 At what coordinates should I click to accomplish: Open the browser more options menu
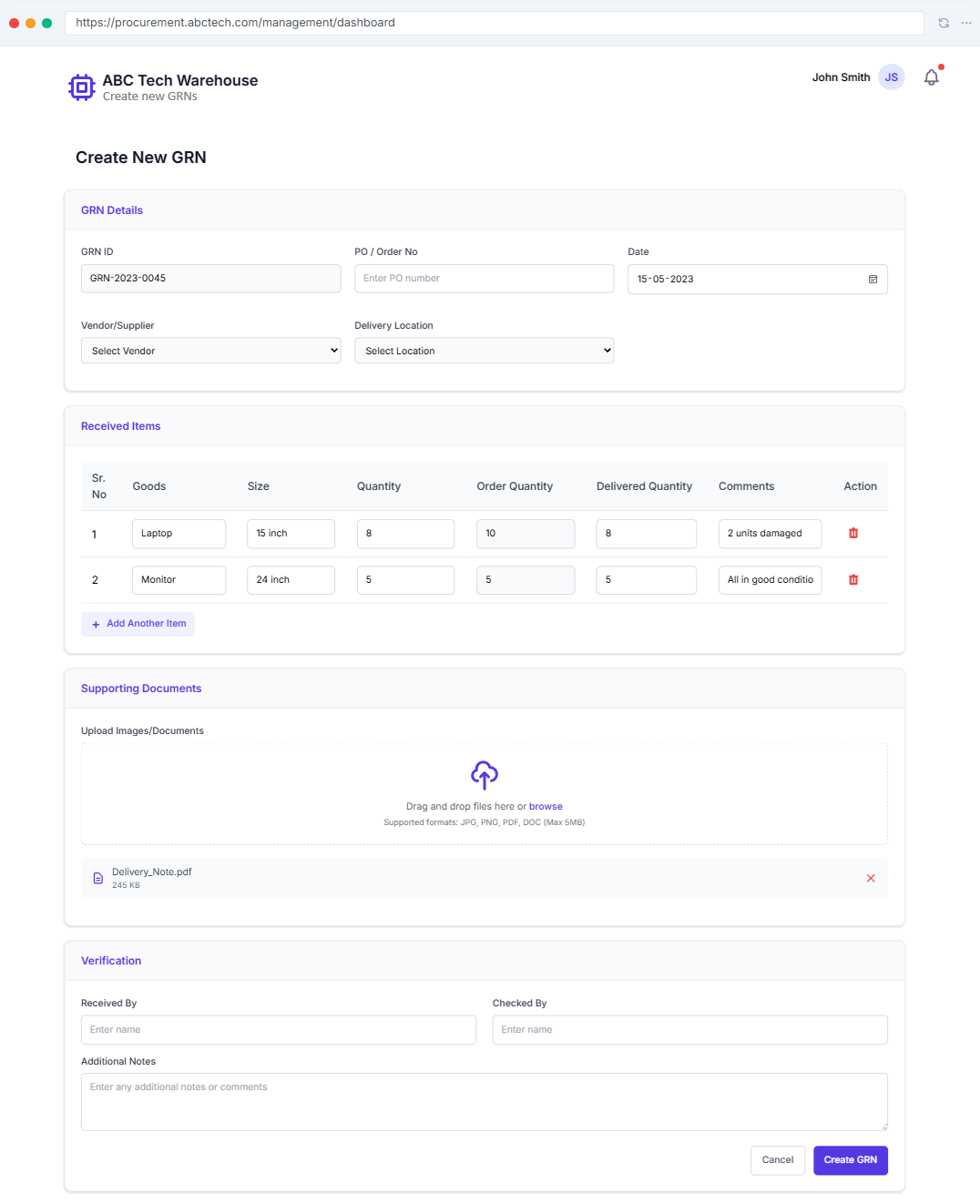click(966, 23)
